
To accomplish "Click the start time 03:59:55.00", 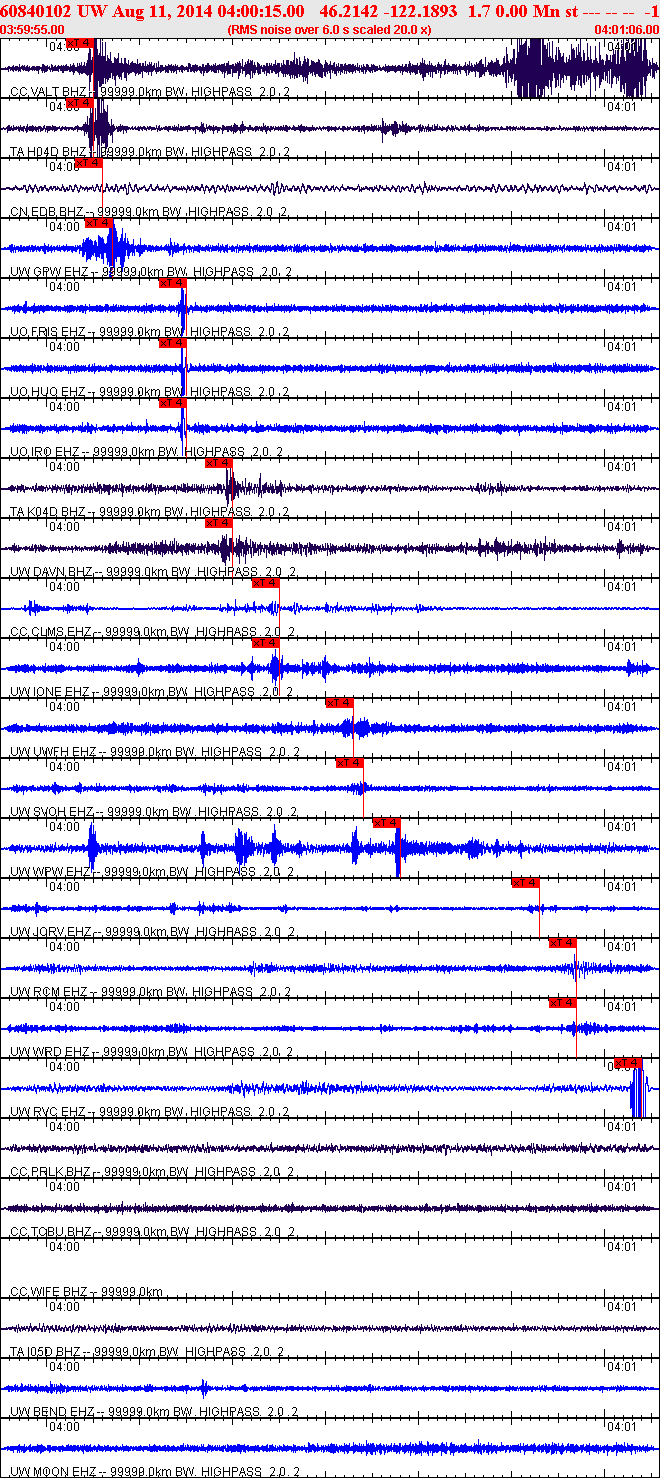I will click(x=33, y=30).
